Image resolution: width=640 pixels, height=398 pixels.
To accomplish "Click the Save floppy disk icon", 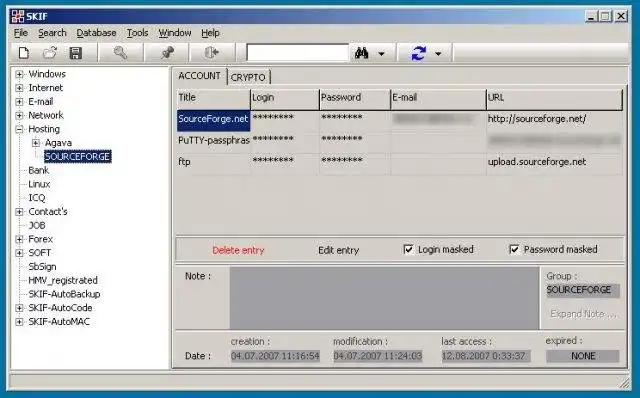I will (x=76, y=53).
